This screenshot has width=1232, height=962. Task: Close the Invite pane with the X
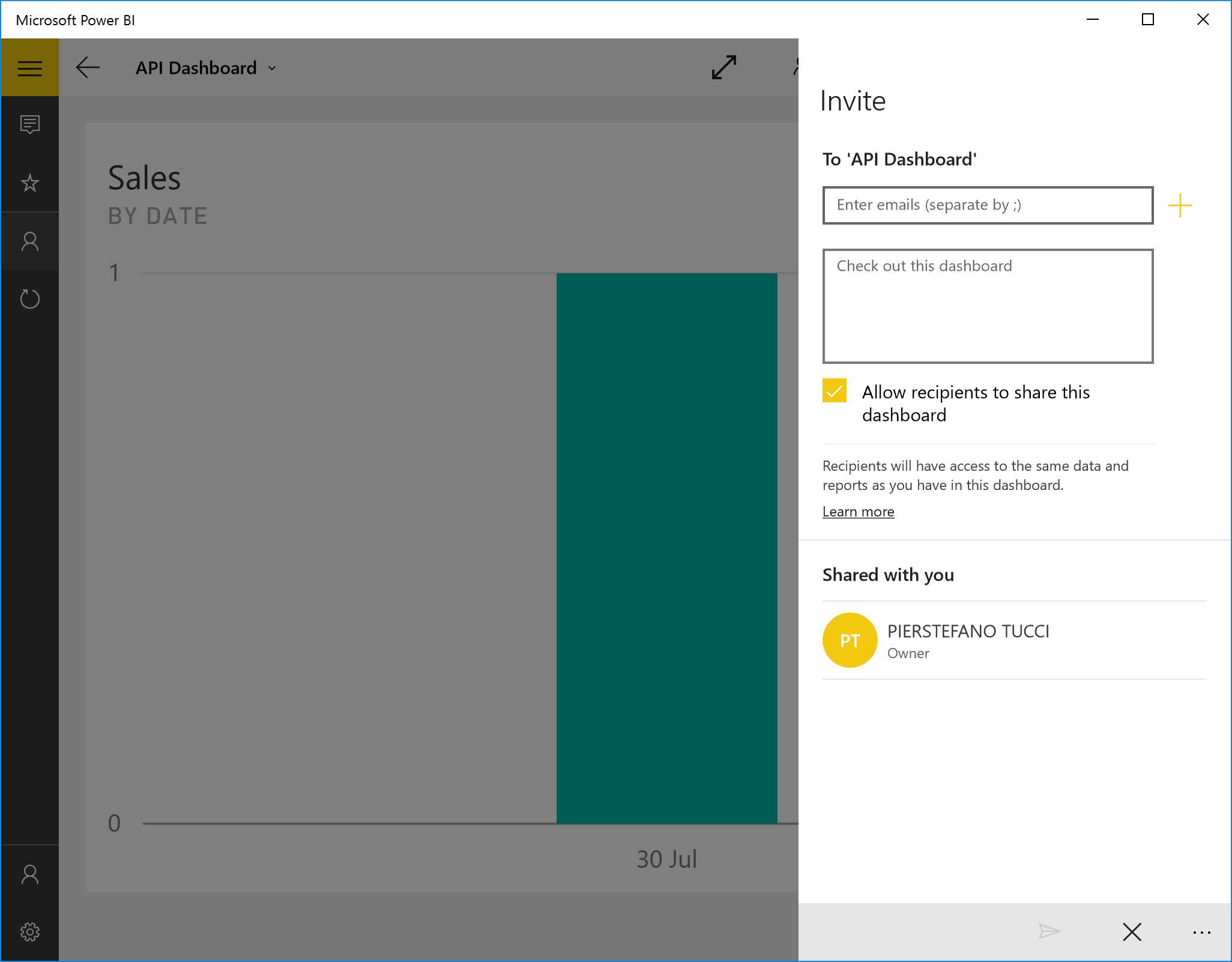[1132, 932]
